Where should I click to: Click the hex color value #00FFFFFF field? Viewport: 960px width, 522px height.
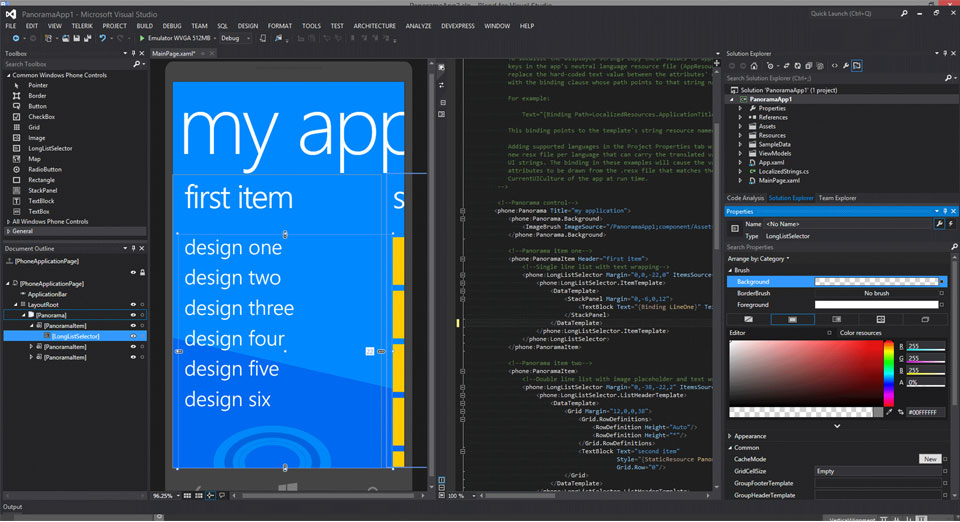[x=925, y=412]
